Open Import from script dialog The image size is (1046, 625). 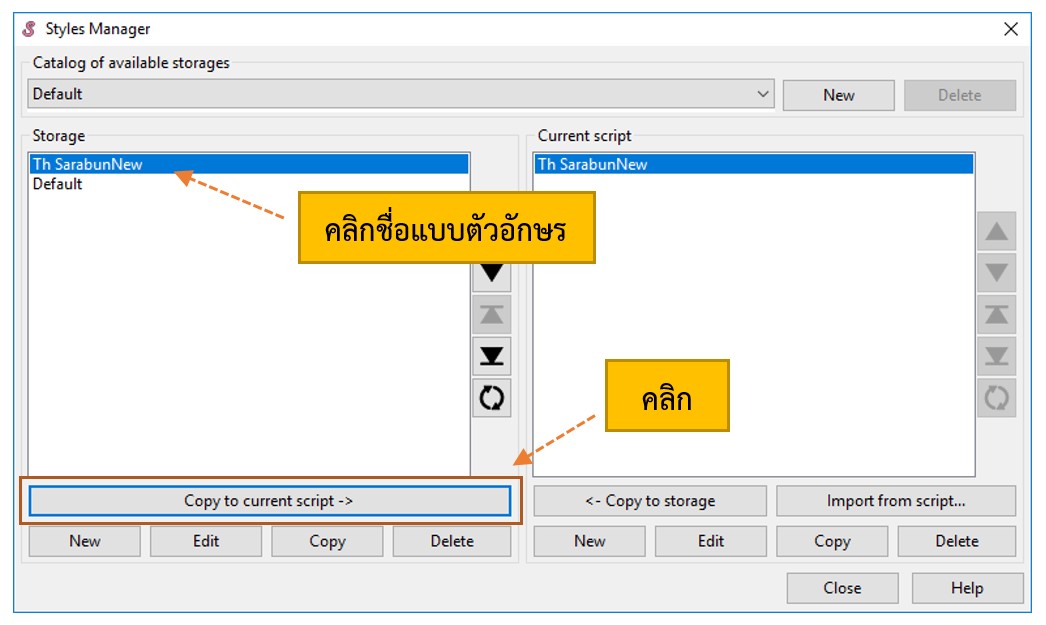[895, 501]
